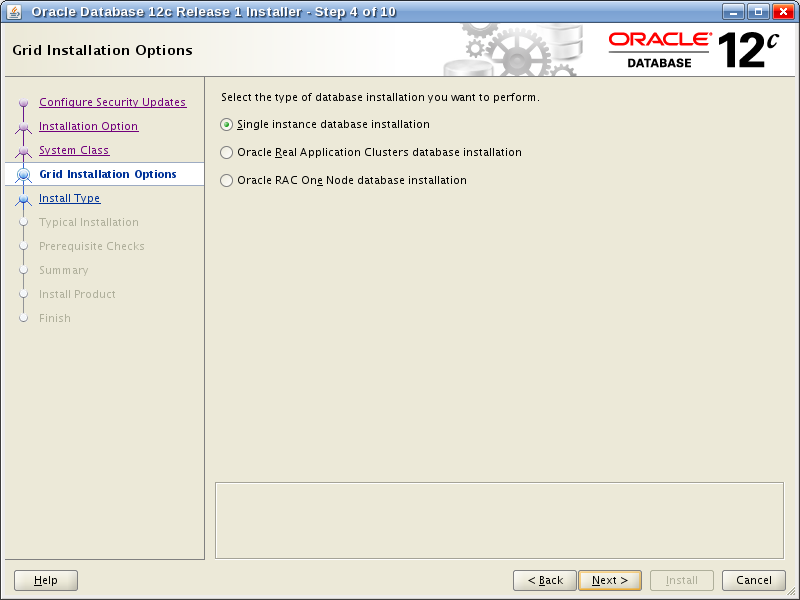The height and width of the screenshot is (600, 800).
Task: Choose Oracle Real Application Clusters database installation
Action: 227,153
